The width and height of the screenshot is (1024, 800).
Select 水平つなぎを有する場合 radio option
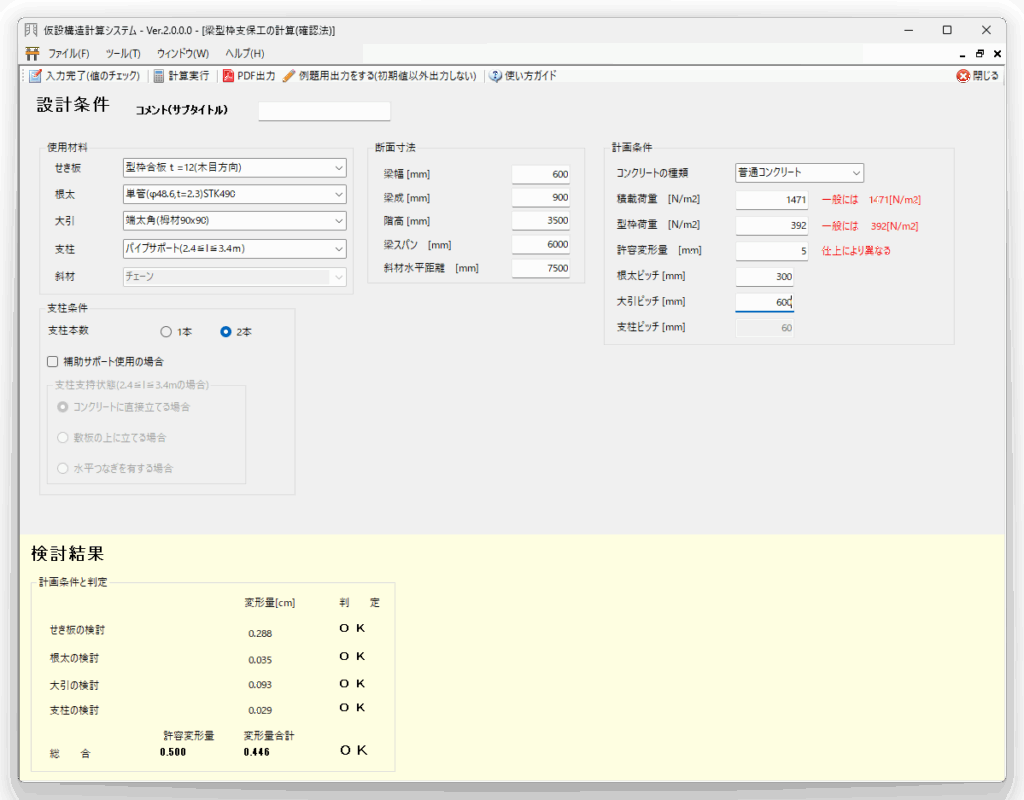[x=63, y=468]
